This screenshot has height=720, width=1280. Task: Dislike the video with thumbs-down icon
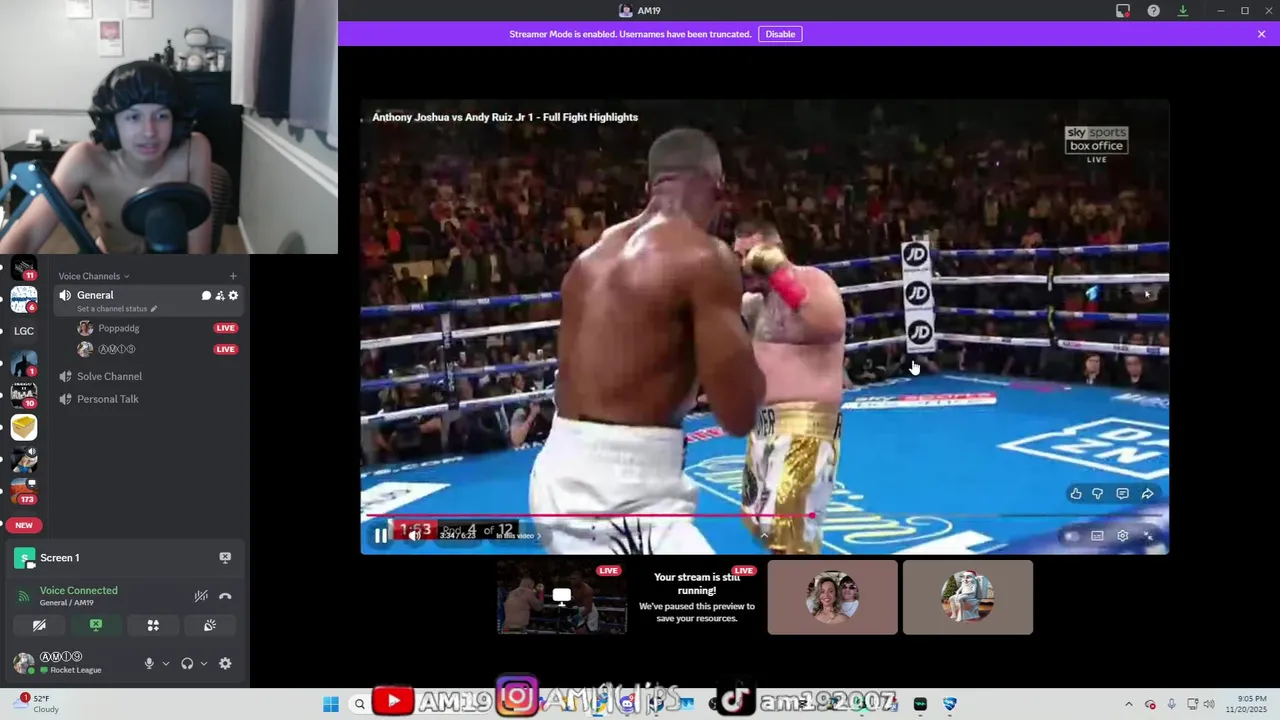[x=1098, y=493]
